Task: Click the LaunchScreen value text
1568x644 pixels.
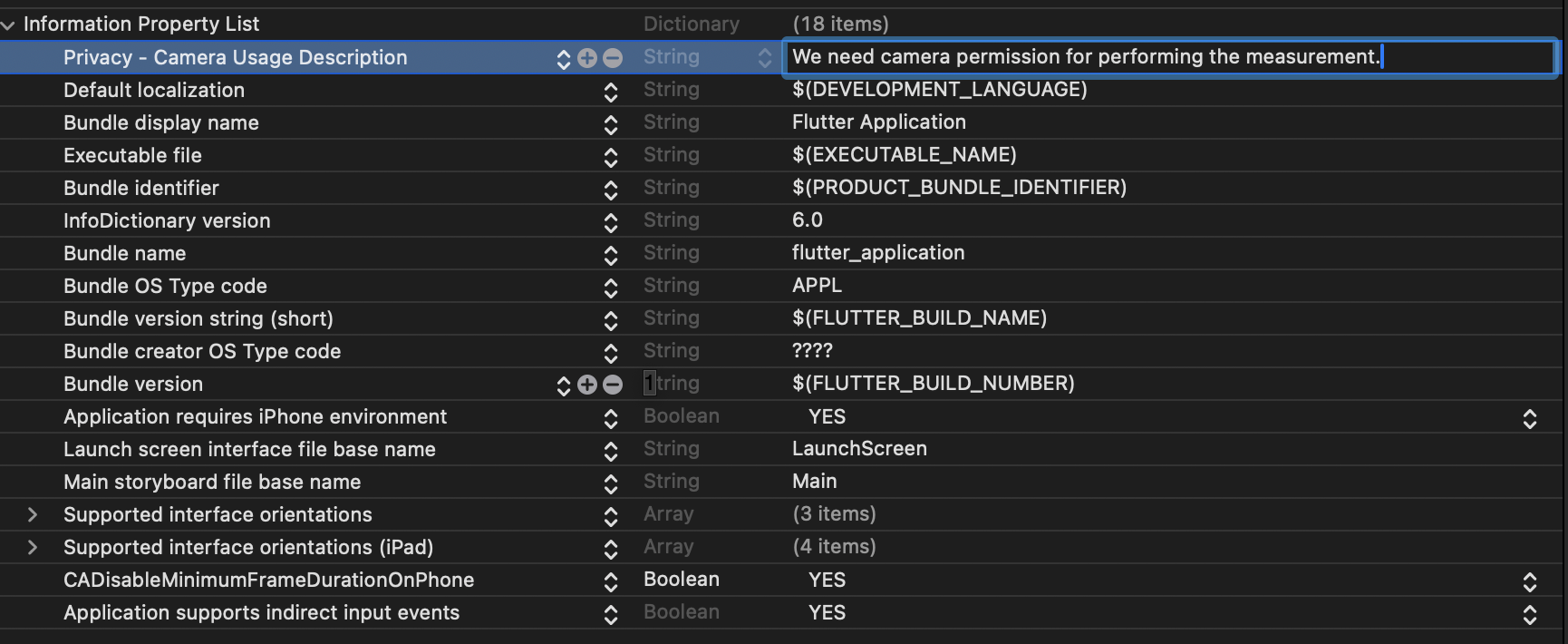Action: [x=859, y=449]
